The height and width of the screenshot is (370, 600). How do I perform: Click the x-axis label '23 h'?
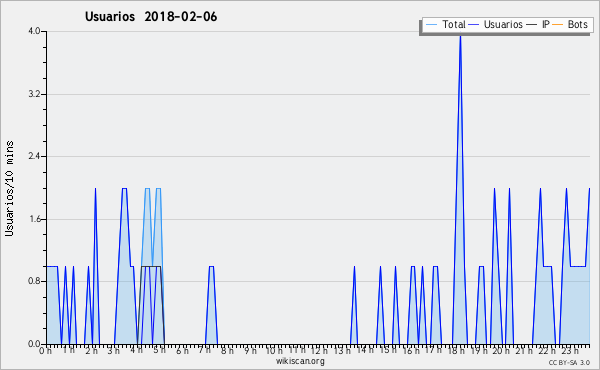(569, 350)
